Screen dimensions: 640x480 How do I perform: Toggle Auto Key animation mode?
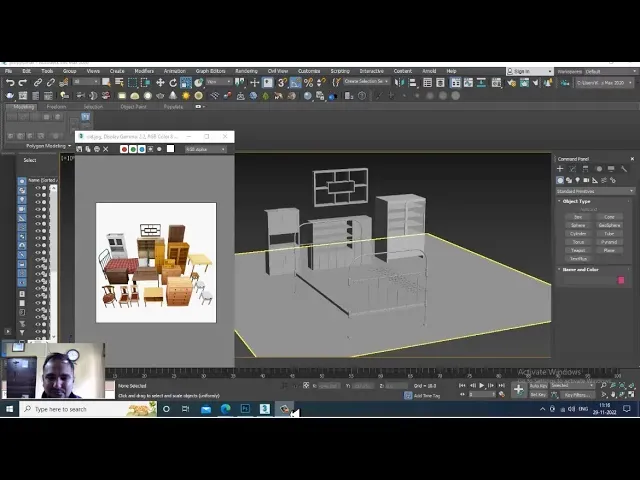(x=538, y=385)
